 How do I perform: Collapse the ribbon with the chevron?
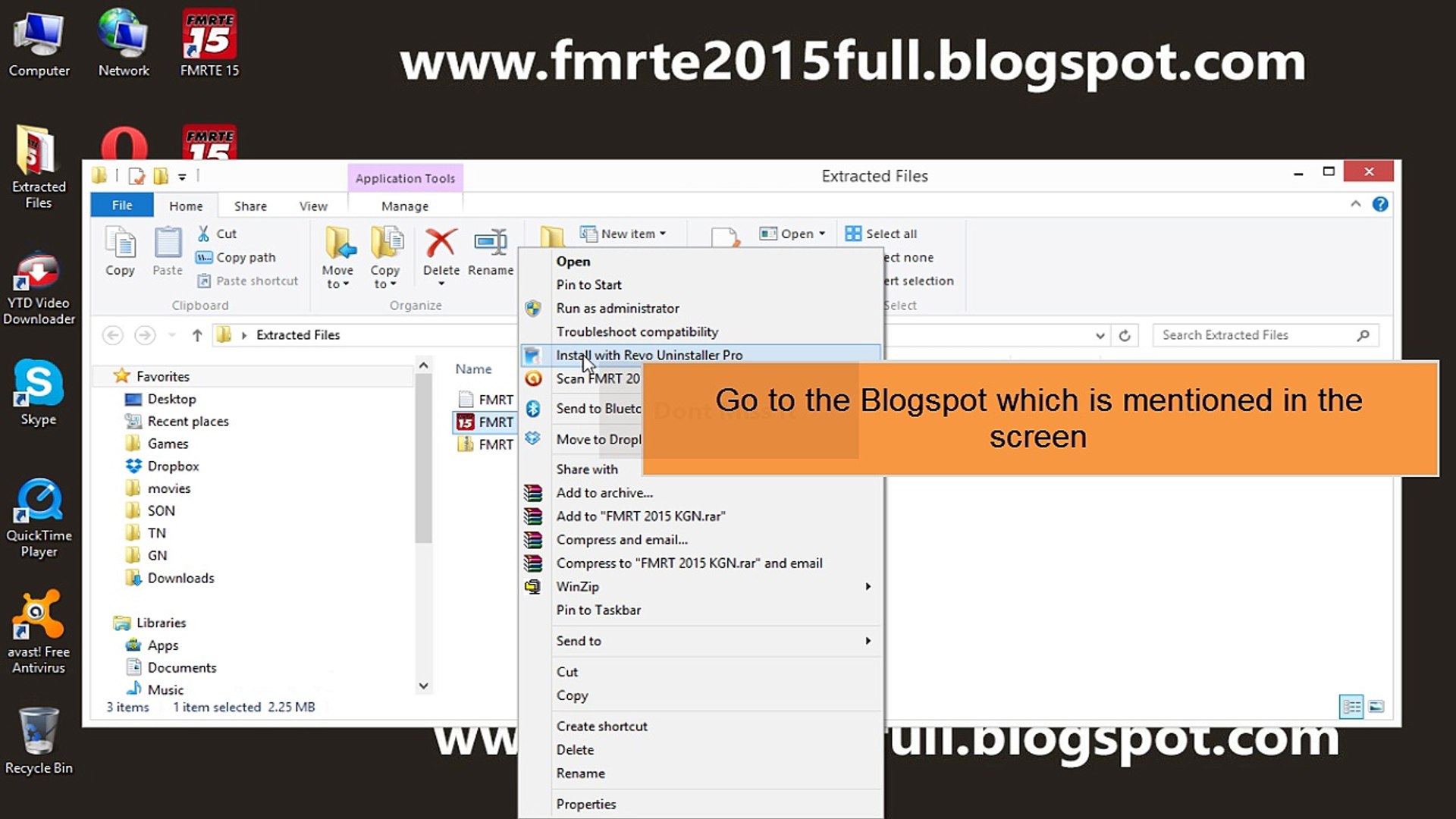coord(1355,204)
